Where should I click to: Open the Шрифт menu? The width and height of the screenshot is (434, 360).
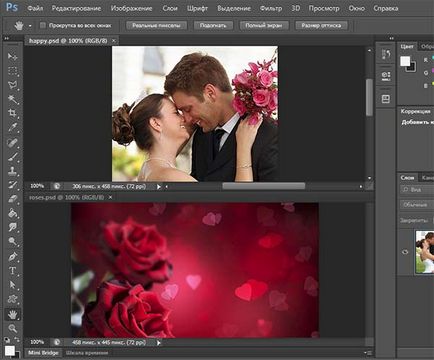(x=197, y=8)
